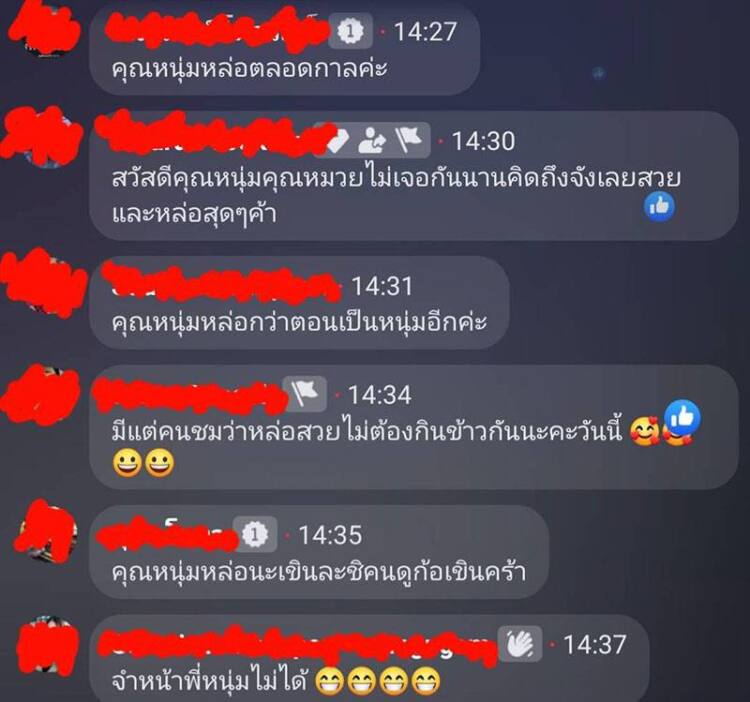Open the 14:34 timestamp link
750x702 pixels.
click(x=379, y=395)
